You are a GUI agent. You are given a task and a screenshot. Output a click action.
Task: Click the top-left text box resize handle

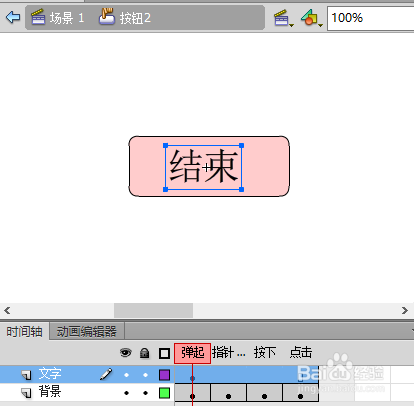[165, 146]
